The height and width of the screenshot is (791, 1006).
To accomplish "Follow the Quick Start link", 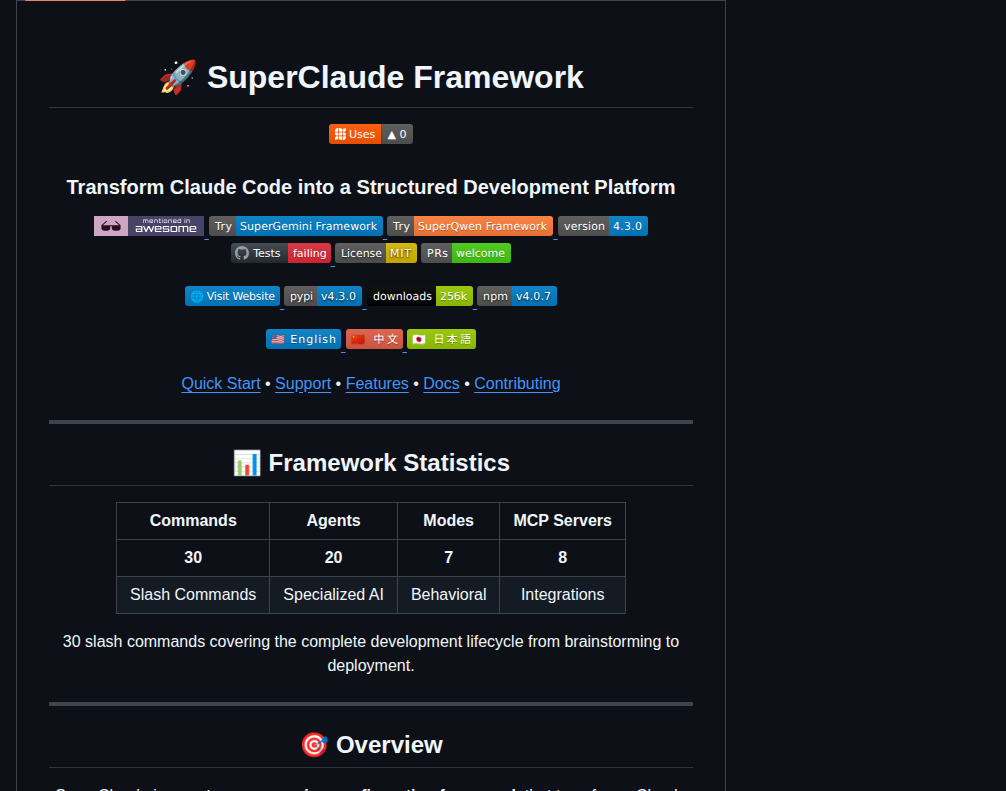I will (x=221, y=384).
